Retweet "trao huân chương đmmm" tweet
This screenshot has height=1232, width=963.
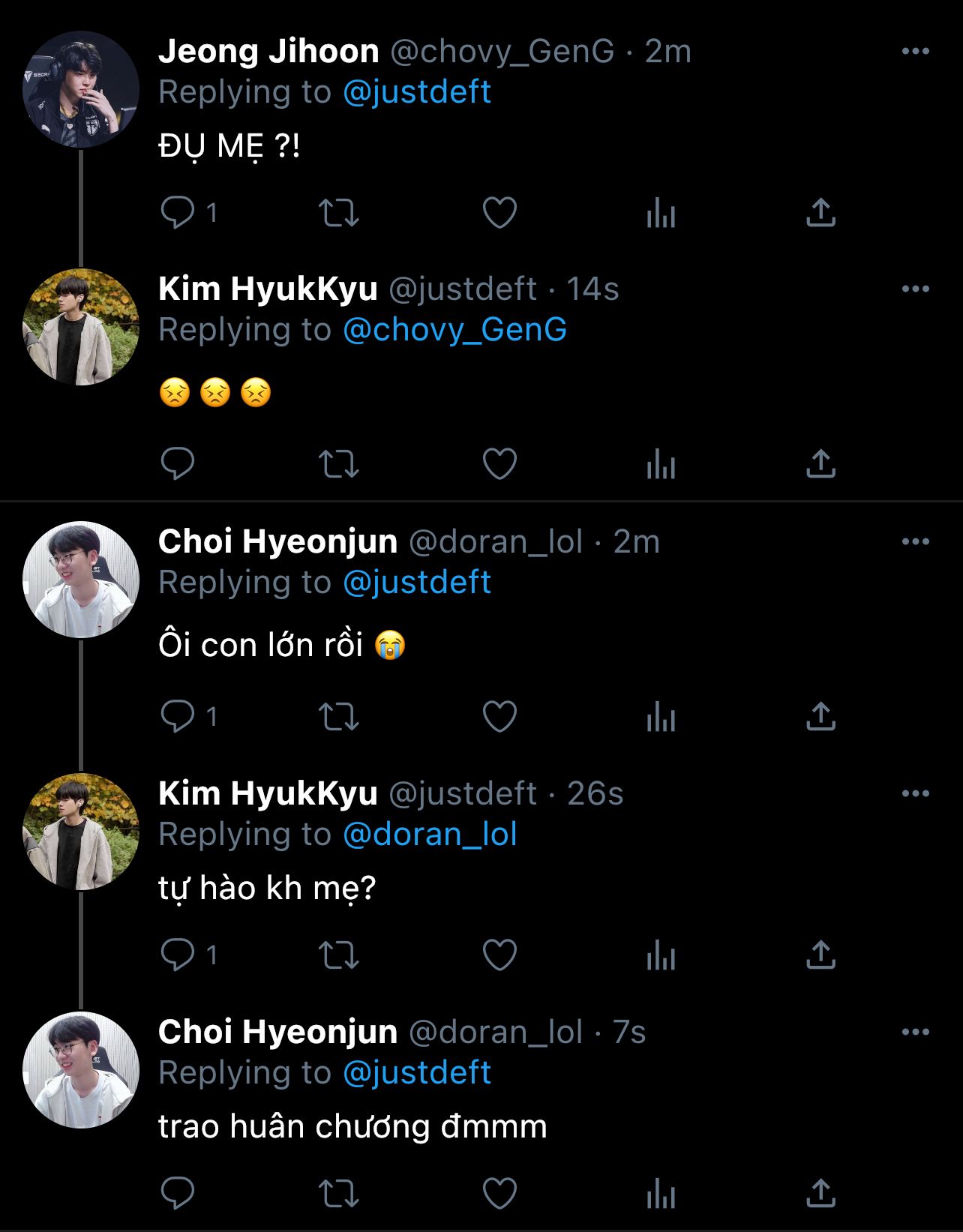point(339,1193)
